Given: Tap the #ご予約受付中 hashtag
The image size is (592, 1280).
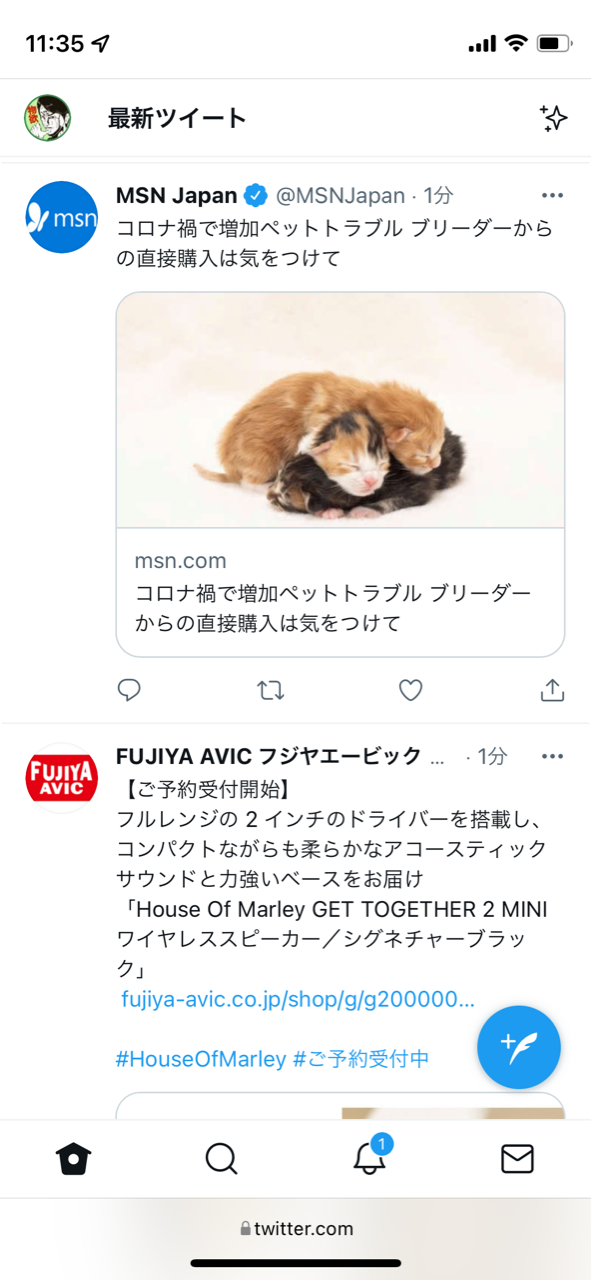Looking at the screenshot, I should [361, 1058].
